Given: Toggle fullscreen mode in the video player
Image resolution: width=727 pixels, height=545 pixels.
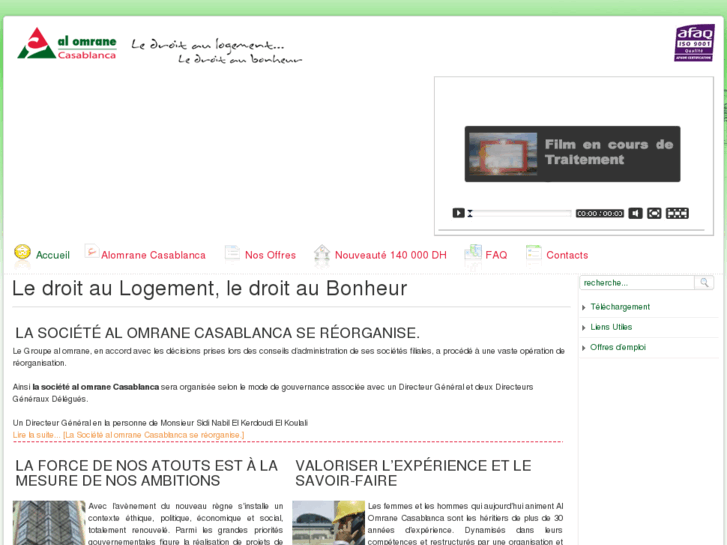Looking at the screenshot, I should click(654, 213).
